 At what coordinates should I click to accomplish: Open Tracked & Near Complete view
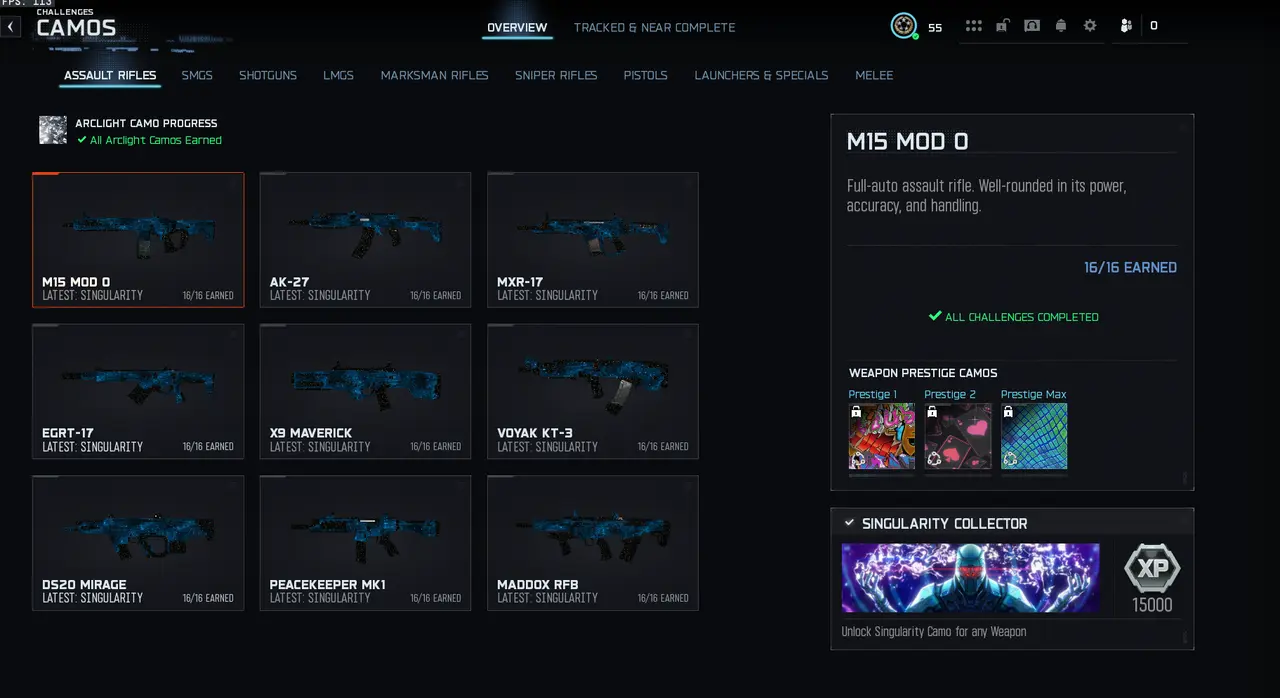[x=654, y=27]
